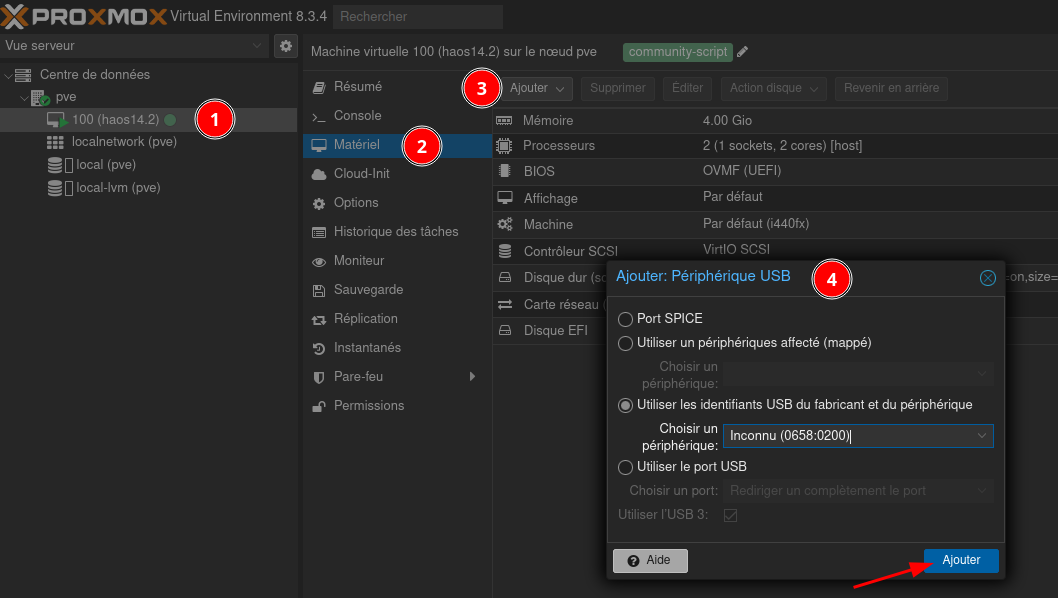Click the blue Ajouter button in dialog
Screen dimensions: 1058x598
(x=961, y=560)
